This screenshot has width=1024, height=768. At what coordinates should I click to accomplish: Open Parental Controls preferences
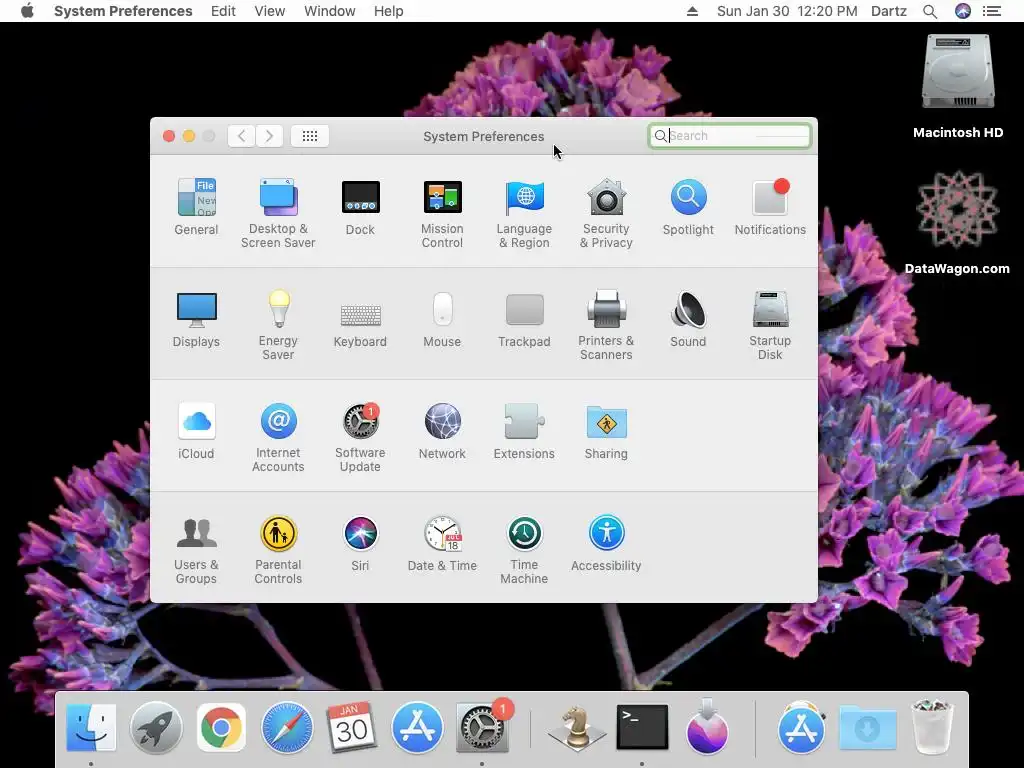click(278, 550)
